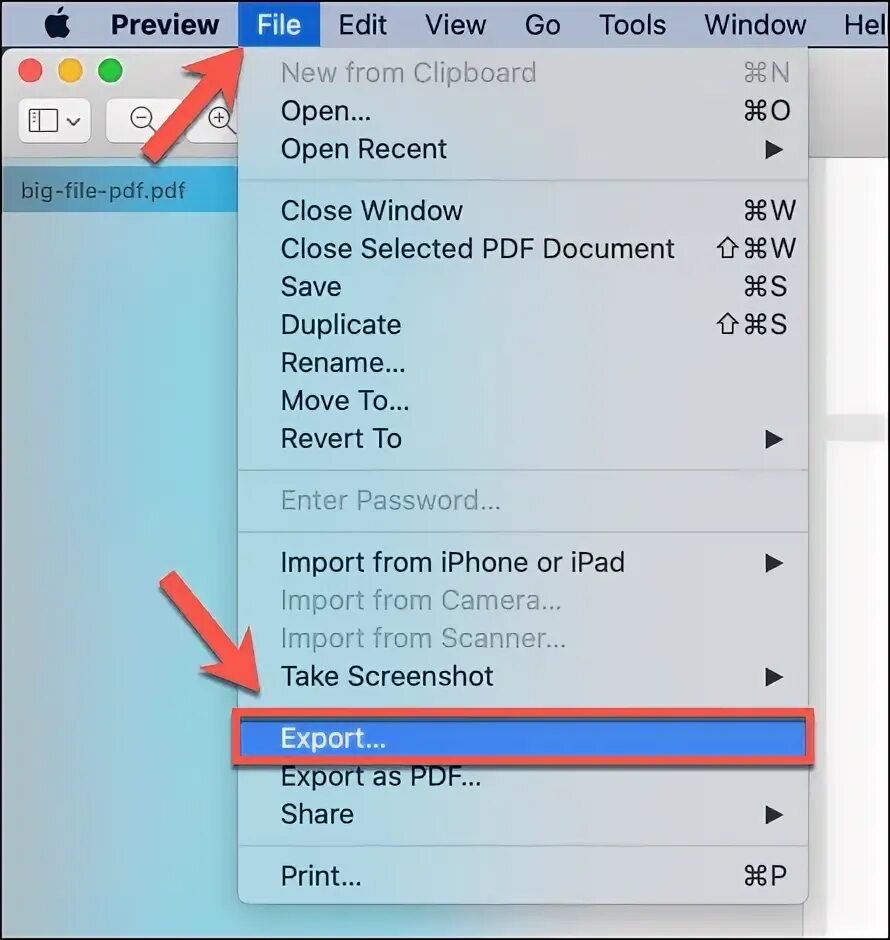Zoom in with the plus magnifier
This screenshot has height=940, width=890.
point(221,119)
